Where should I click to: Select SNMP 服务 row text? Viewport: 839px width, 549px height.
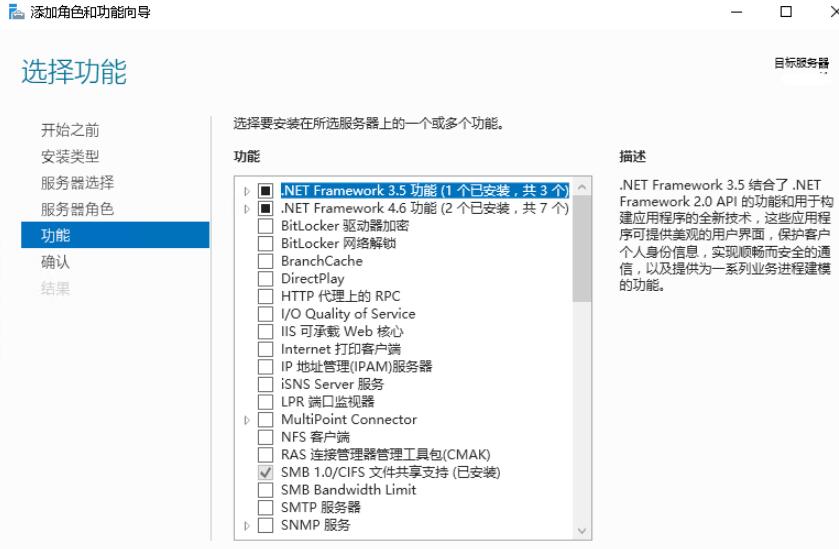315,525
